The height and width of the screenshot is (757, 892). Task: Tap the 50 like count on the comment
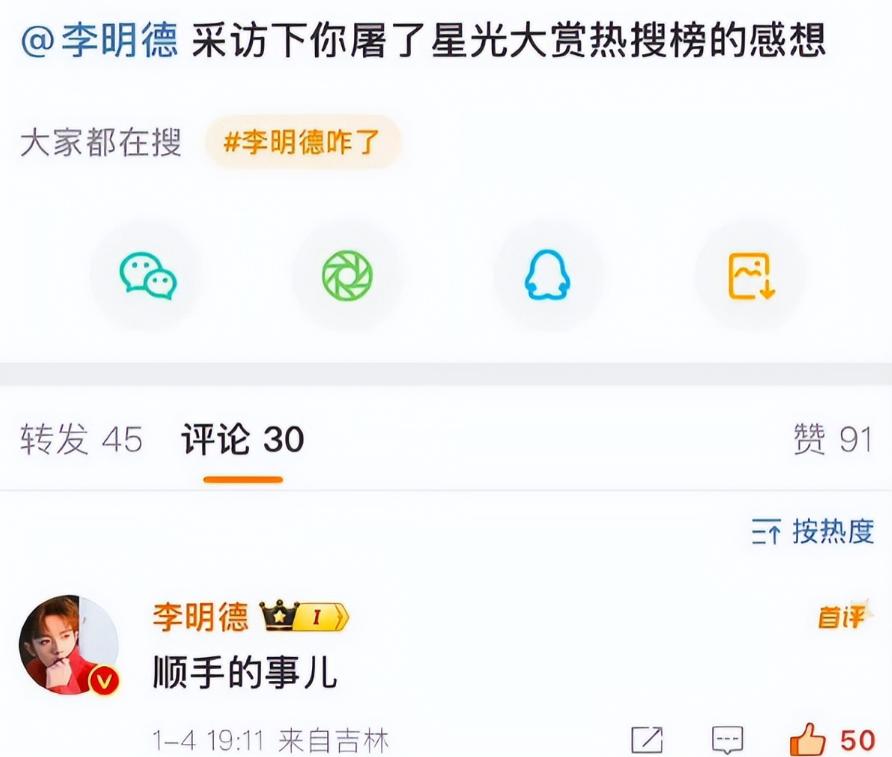pyautogui.click(x=858, y=740)
